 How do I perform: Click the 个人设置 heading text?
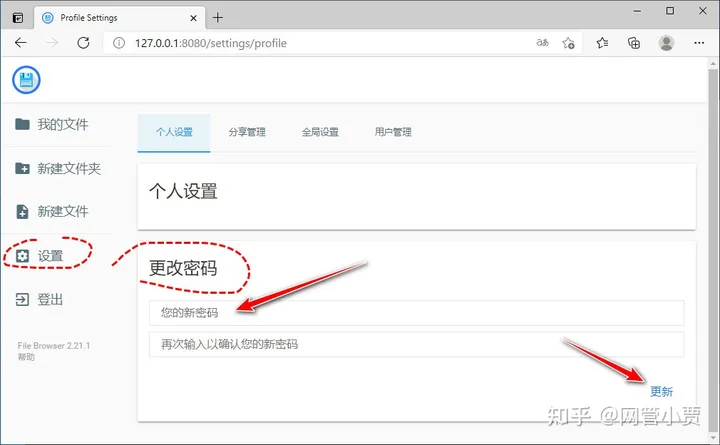coord(183,192)
